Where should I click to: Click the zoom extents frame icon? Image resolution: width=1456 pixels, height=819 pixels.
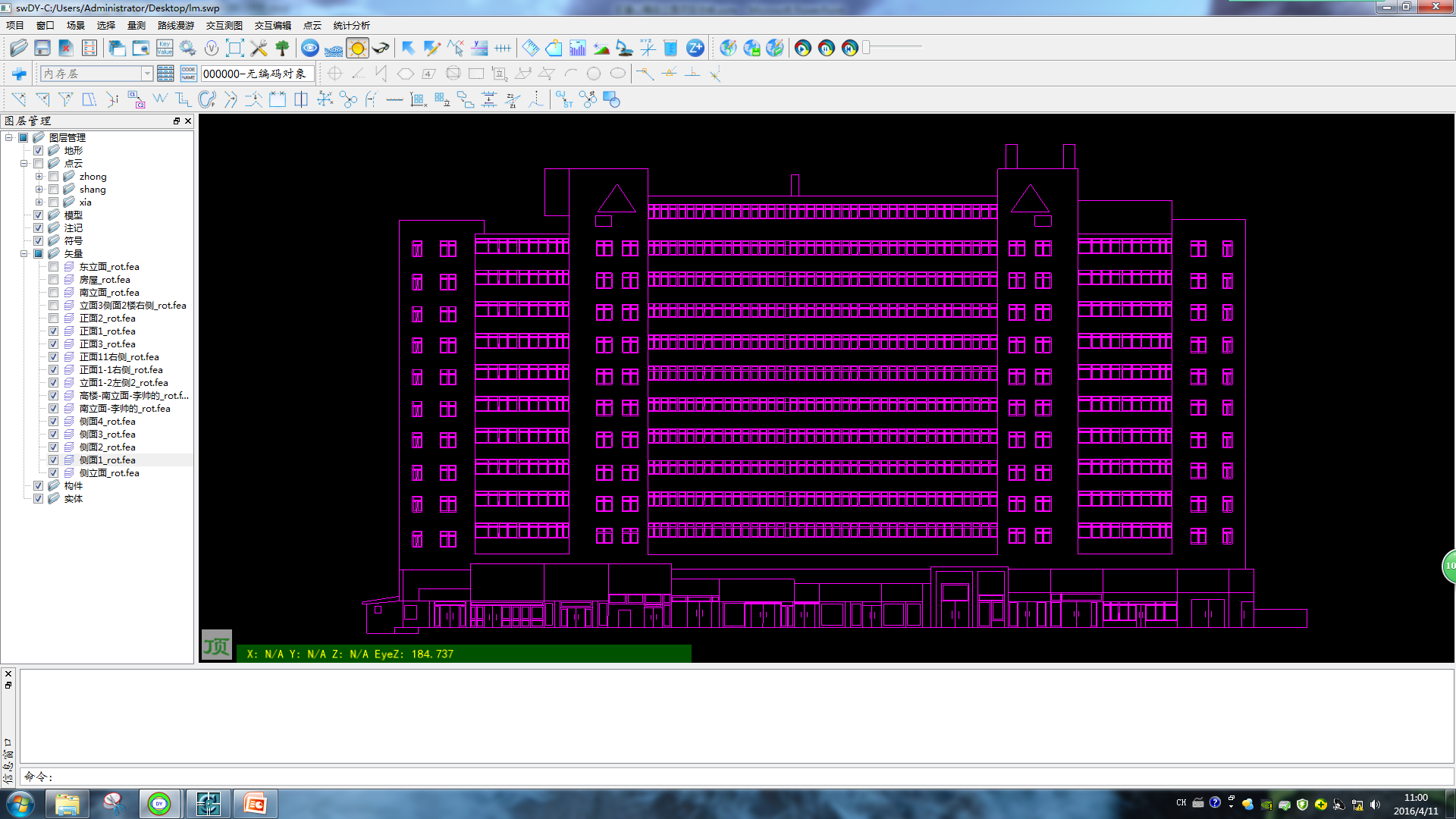pos(235,48)
